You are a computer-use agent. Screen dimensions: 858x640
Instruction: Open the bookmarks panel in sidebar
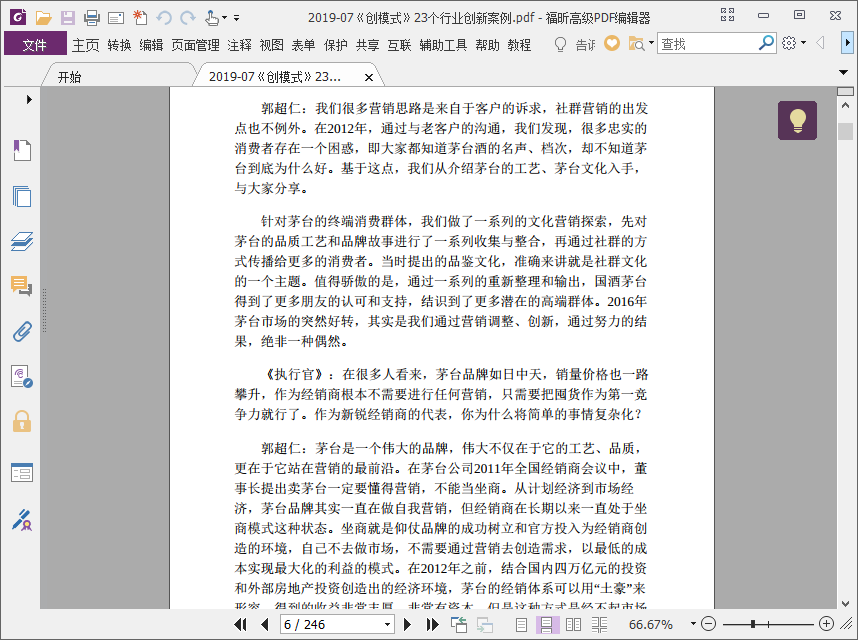coord(22,150)
